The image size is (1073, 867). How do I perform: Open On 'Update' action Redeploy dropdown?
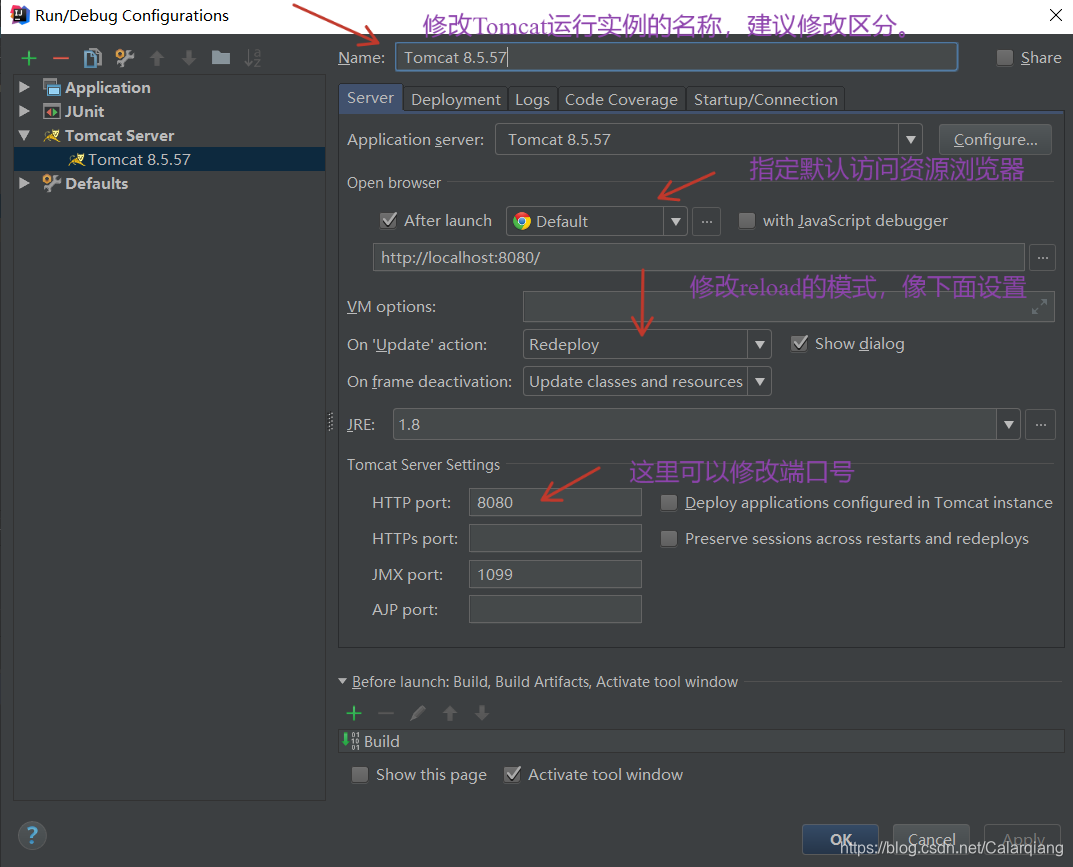pyautogui.click(x=759, y=344)
